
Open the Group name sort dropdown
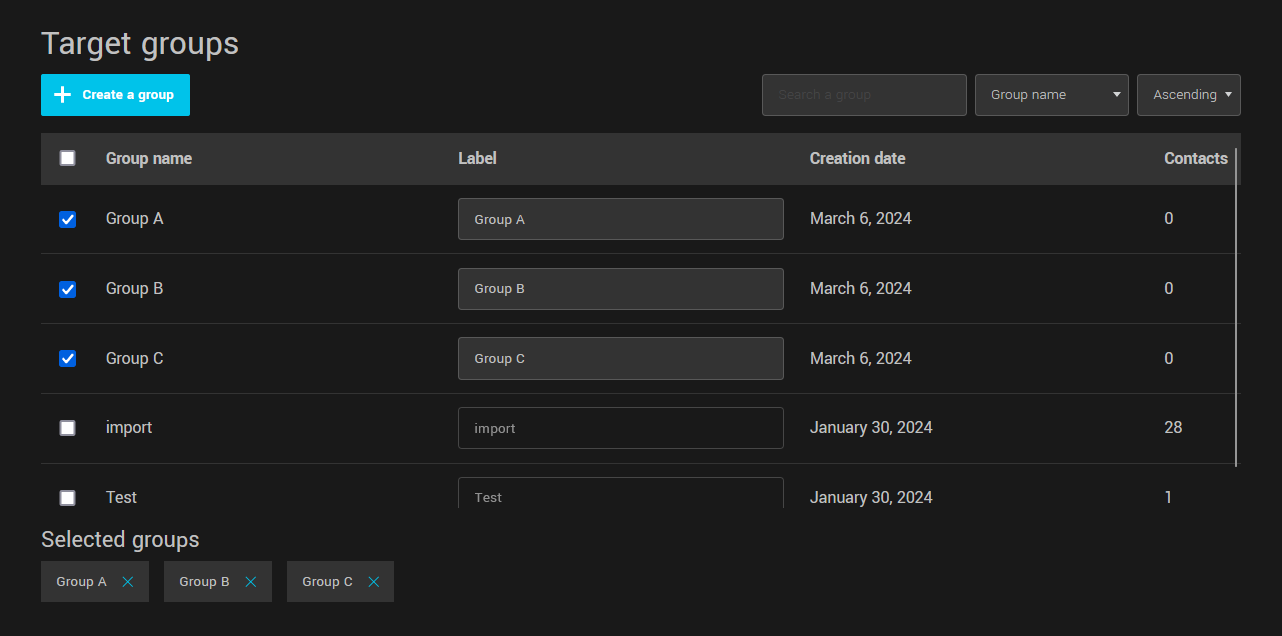[x=1051, y=95]
